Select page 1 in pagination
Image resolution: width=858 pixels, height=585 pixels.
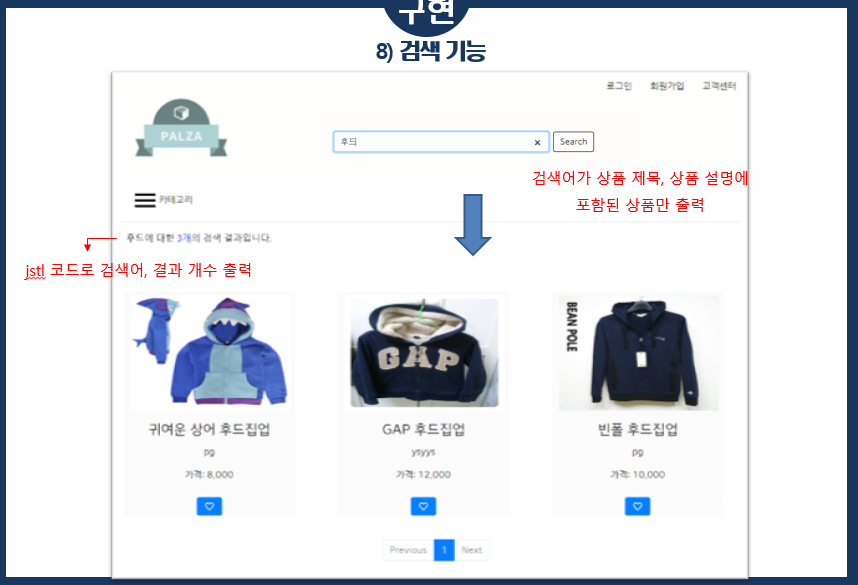(444, 550)
